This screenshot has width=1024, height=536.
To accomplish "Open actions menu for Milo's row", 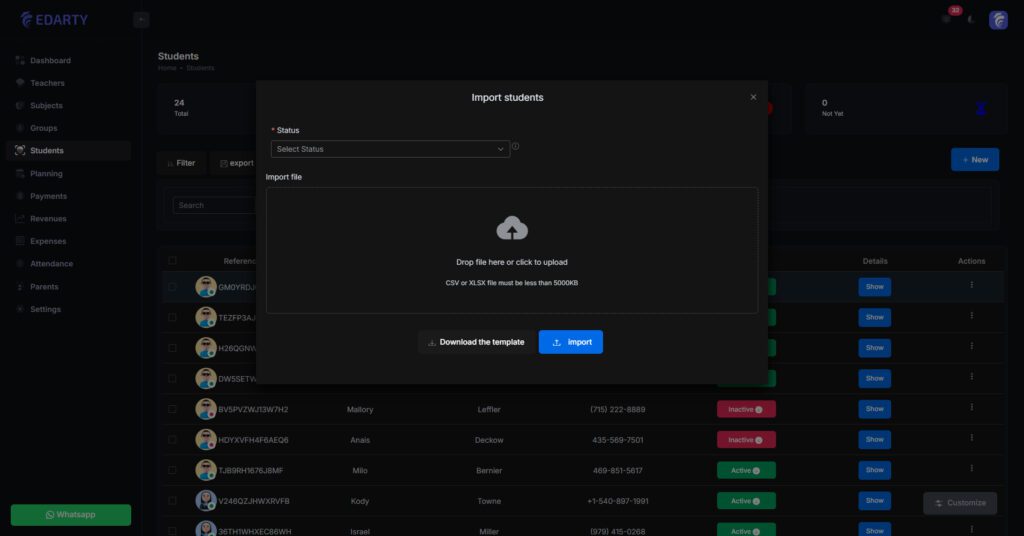I will click(x=971, y=470).
